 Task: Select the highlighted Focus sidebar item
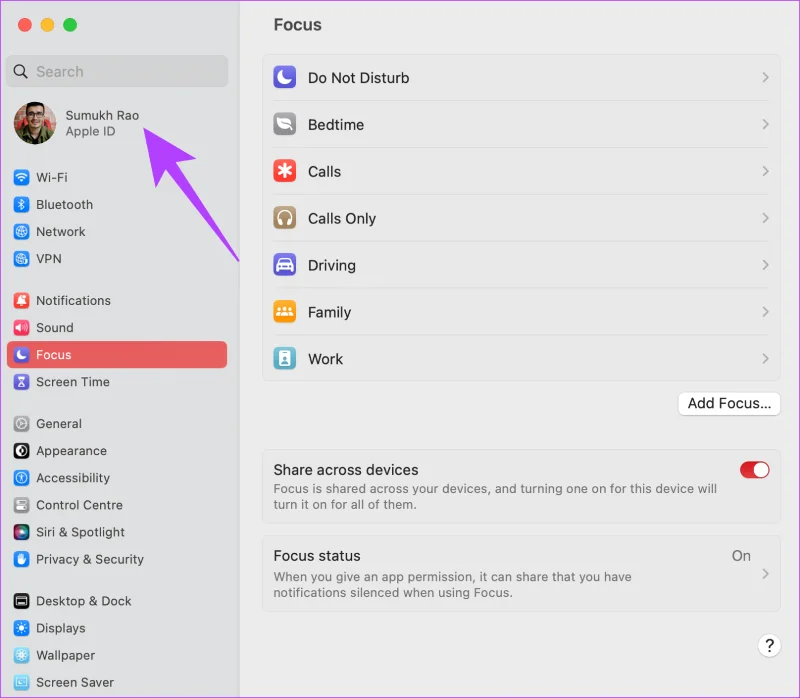tap(117, 355)
